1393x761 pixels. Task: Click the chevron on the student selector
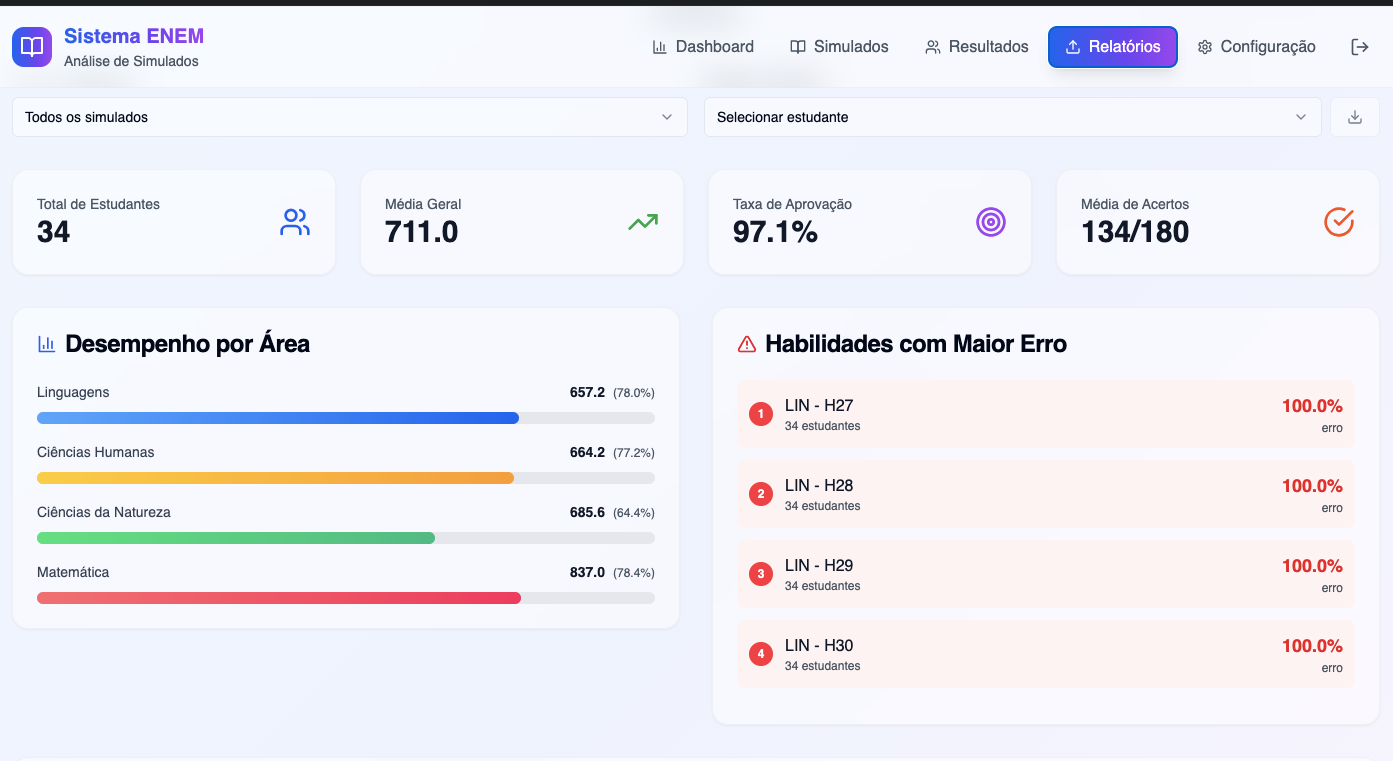click(1301, 117)
